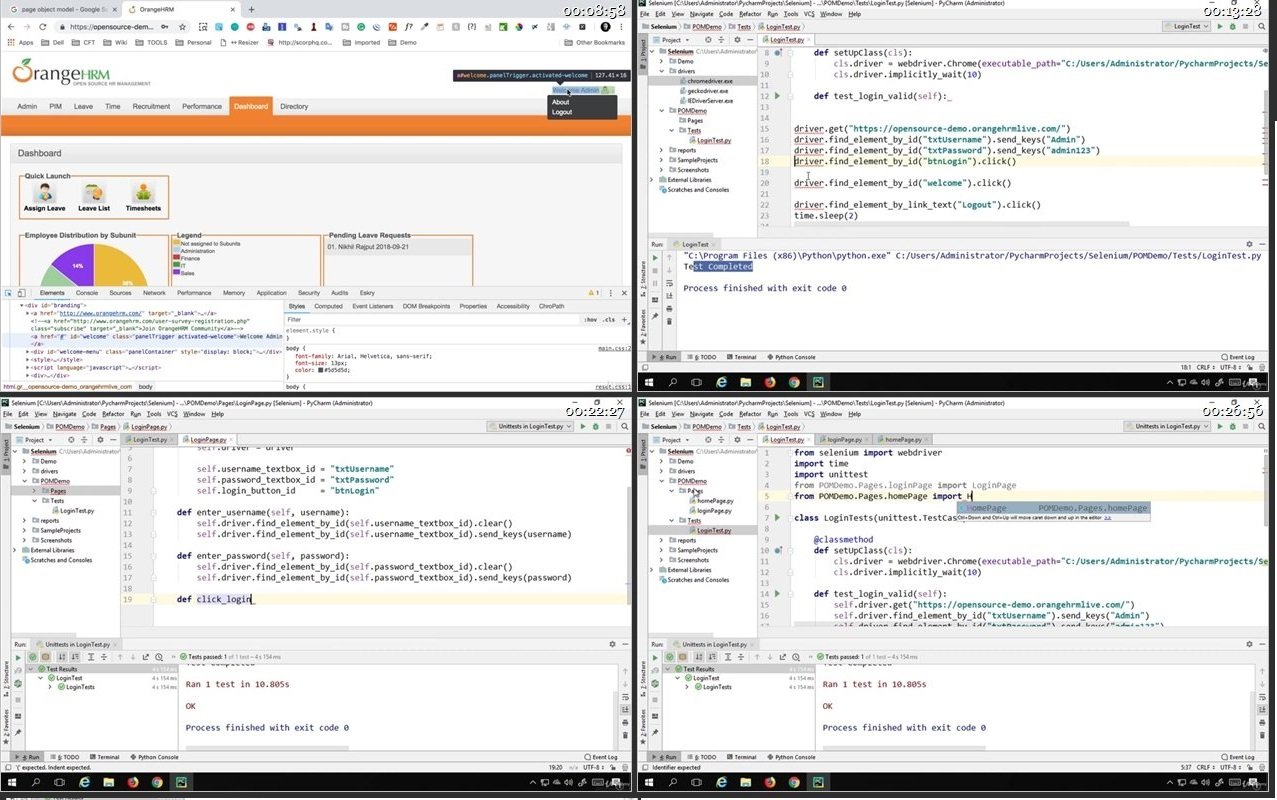Switch to the Console tab in DevTools

pos(87,293)
